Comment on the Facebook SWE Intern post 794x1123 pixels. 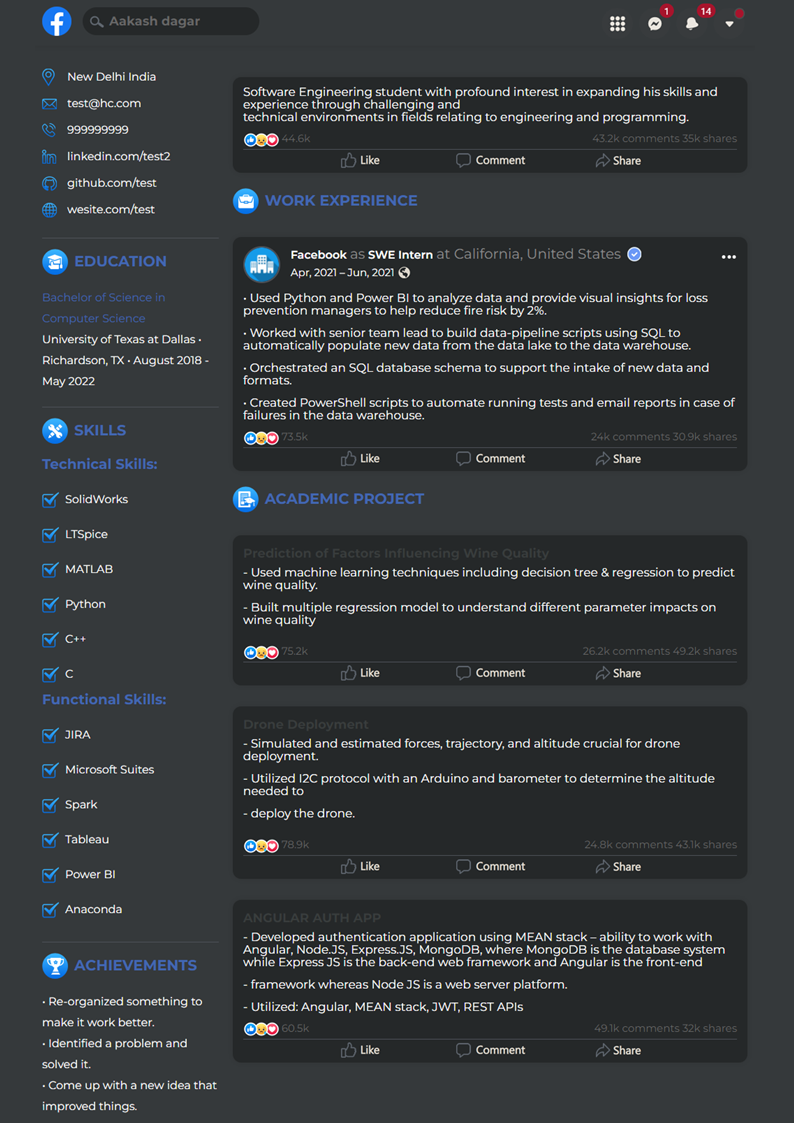coord(490,458)
